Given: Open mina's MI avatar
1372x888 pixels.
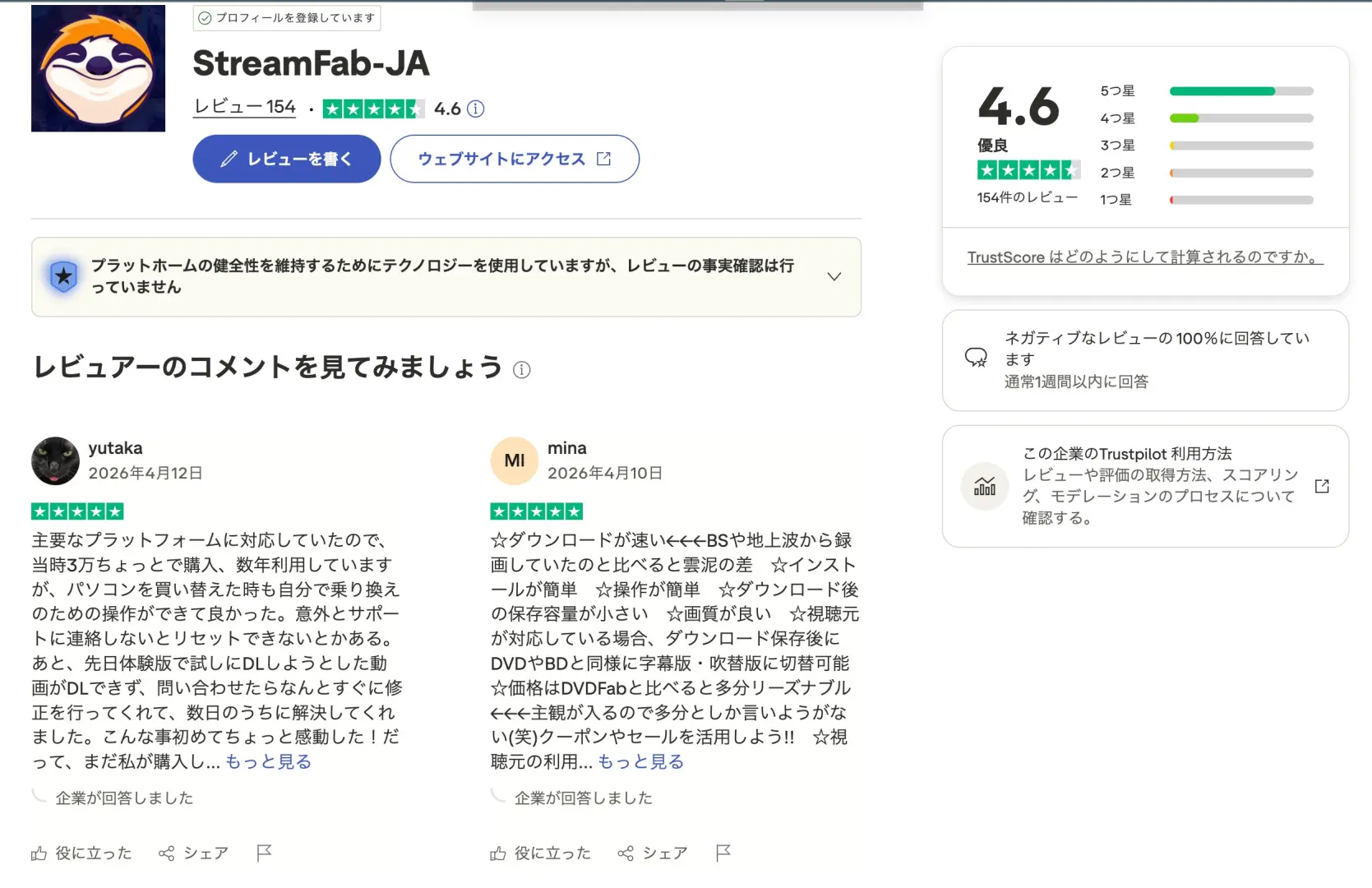Looking at the screenshot, I should click(515, 460).
